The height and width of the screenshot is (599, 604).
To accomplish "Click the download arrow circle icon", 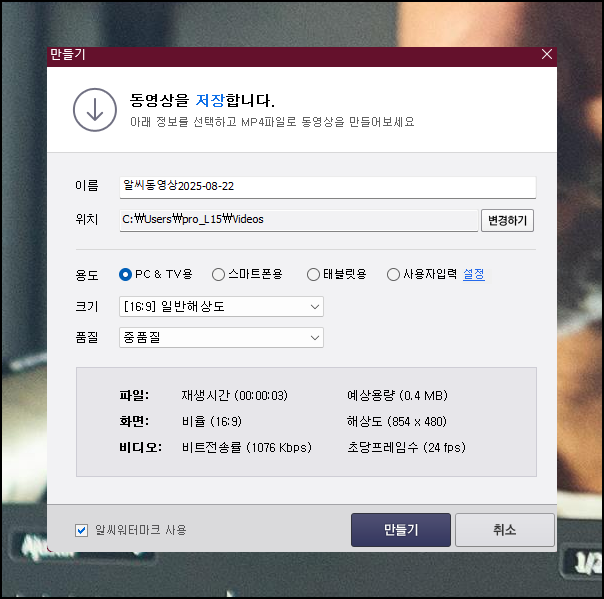I will coord(95,110).
